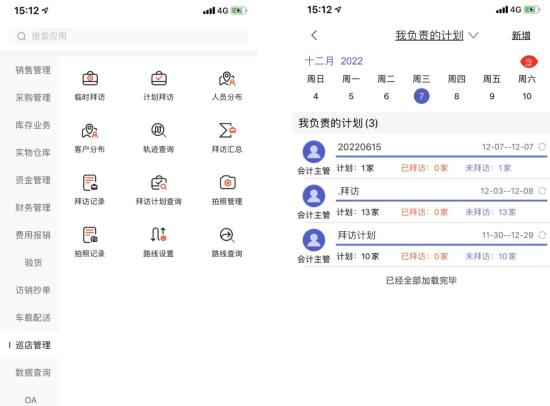
Task: Select date 8 under 周四
Action: pos(456,96)
